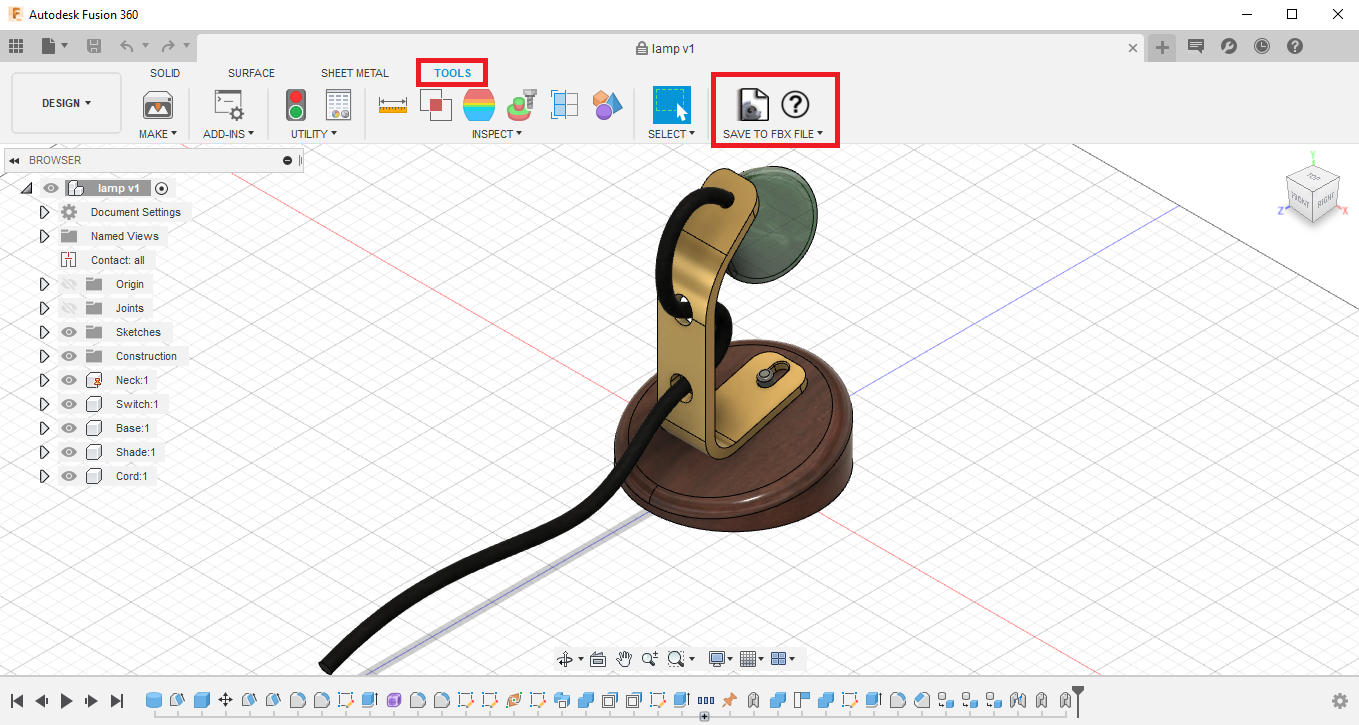Click the Window Select tool icon
Screen dimensions: 1359x725
click(x=671, y=105)
